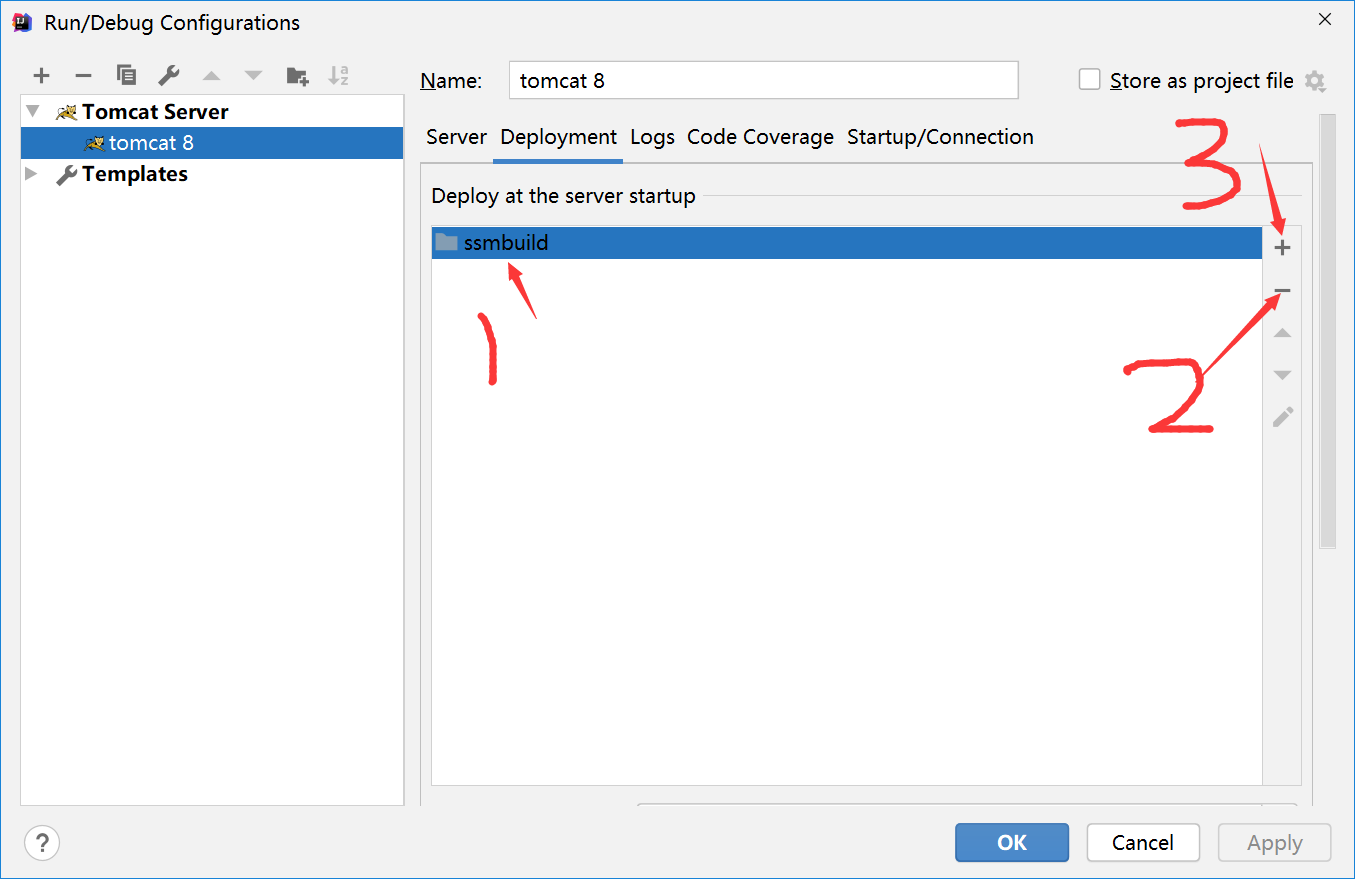Add a new run configuration with the plus icon
Screen dimensions: 1355x879
[41, 75]
